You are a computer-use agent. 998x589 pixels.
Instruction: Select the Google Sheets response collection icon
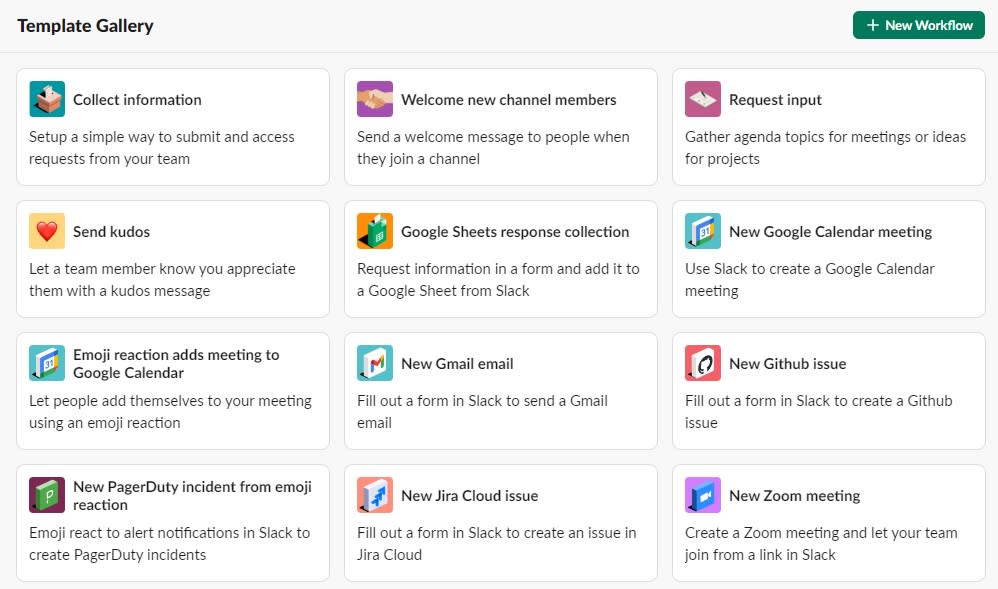click(375, 231)
